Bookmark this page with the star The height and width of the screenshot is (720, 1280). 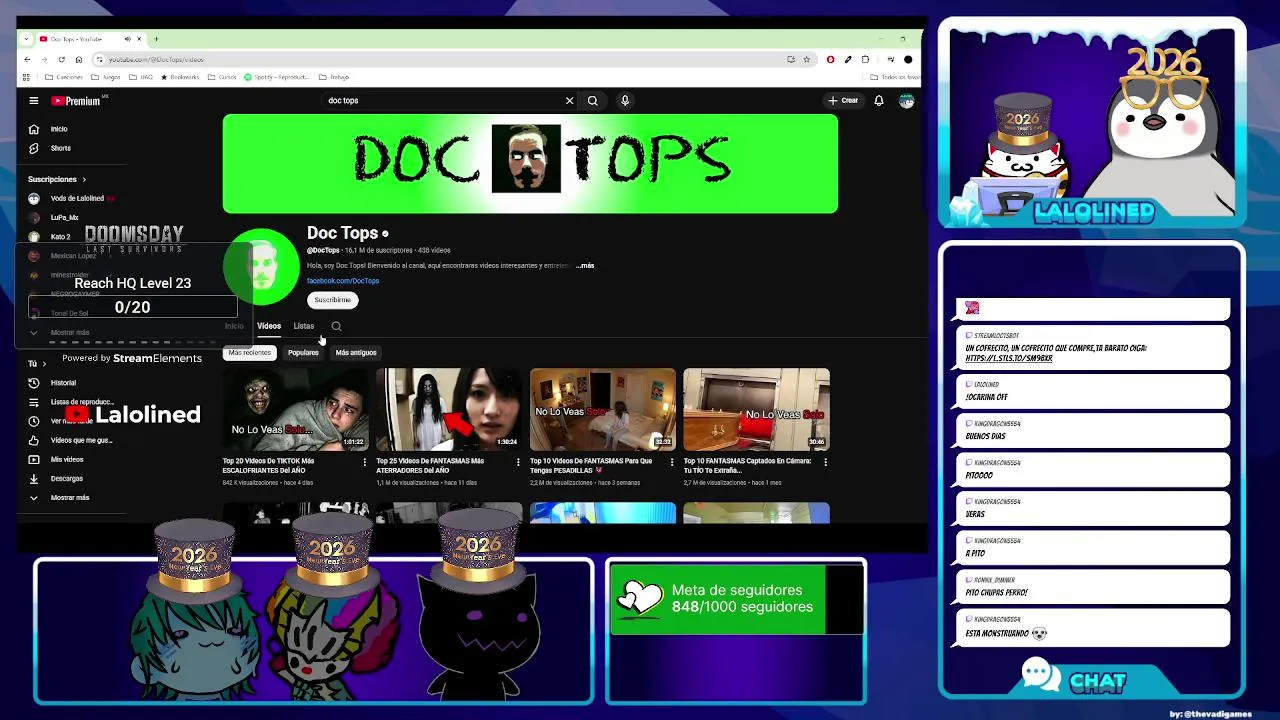(807, 59)
